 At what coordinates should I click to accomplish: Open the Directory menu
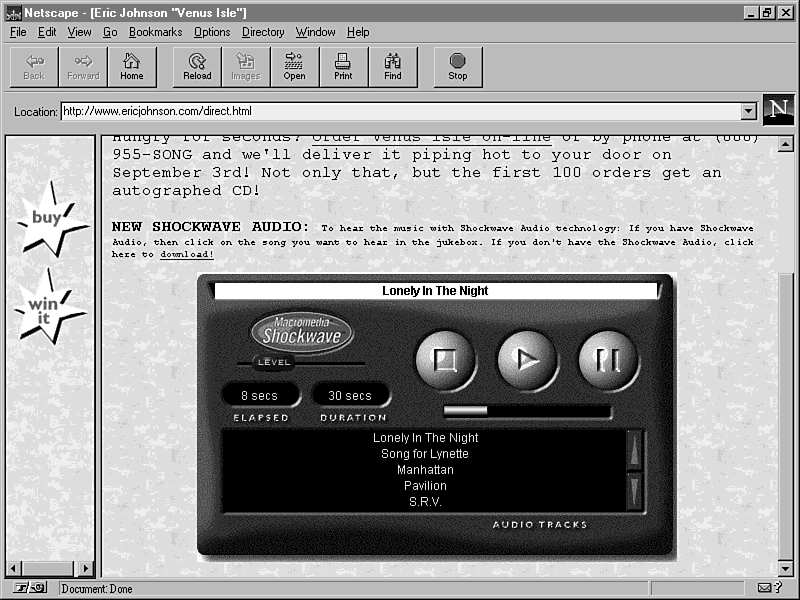(263, 32)
